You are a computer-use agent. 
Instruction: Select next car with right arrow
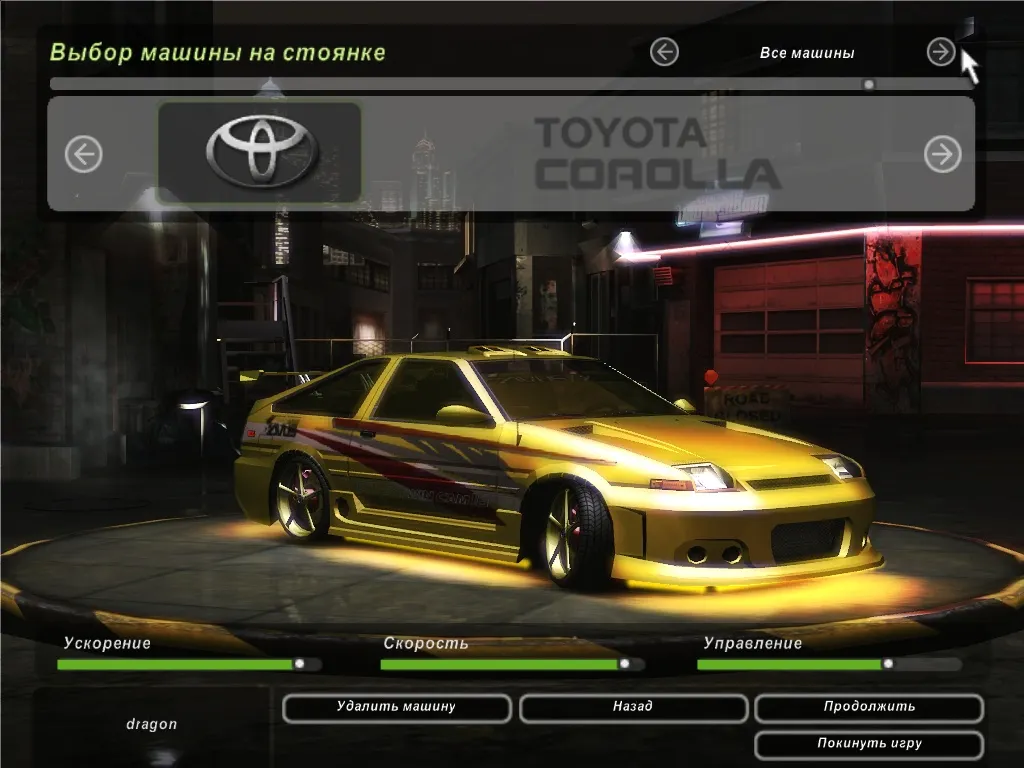point(942,154)
